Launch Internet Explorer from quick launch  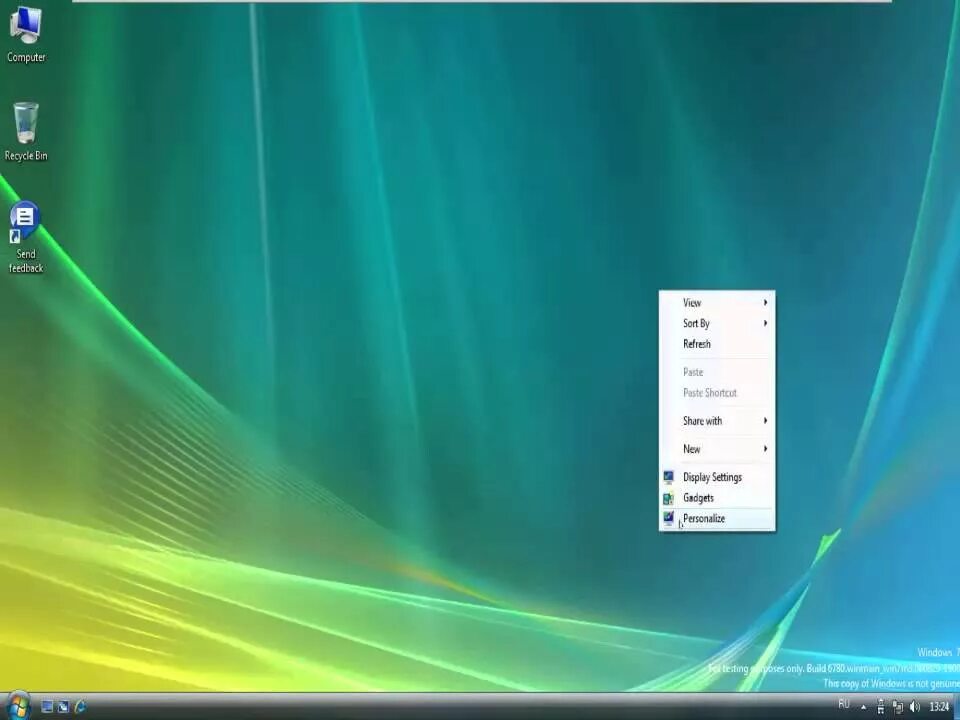80,707
